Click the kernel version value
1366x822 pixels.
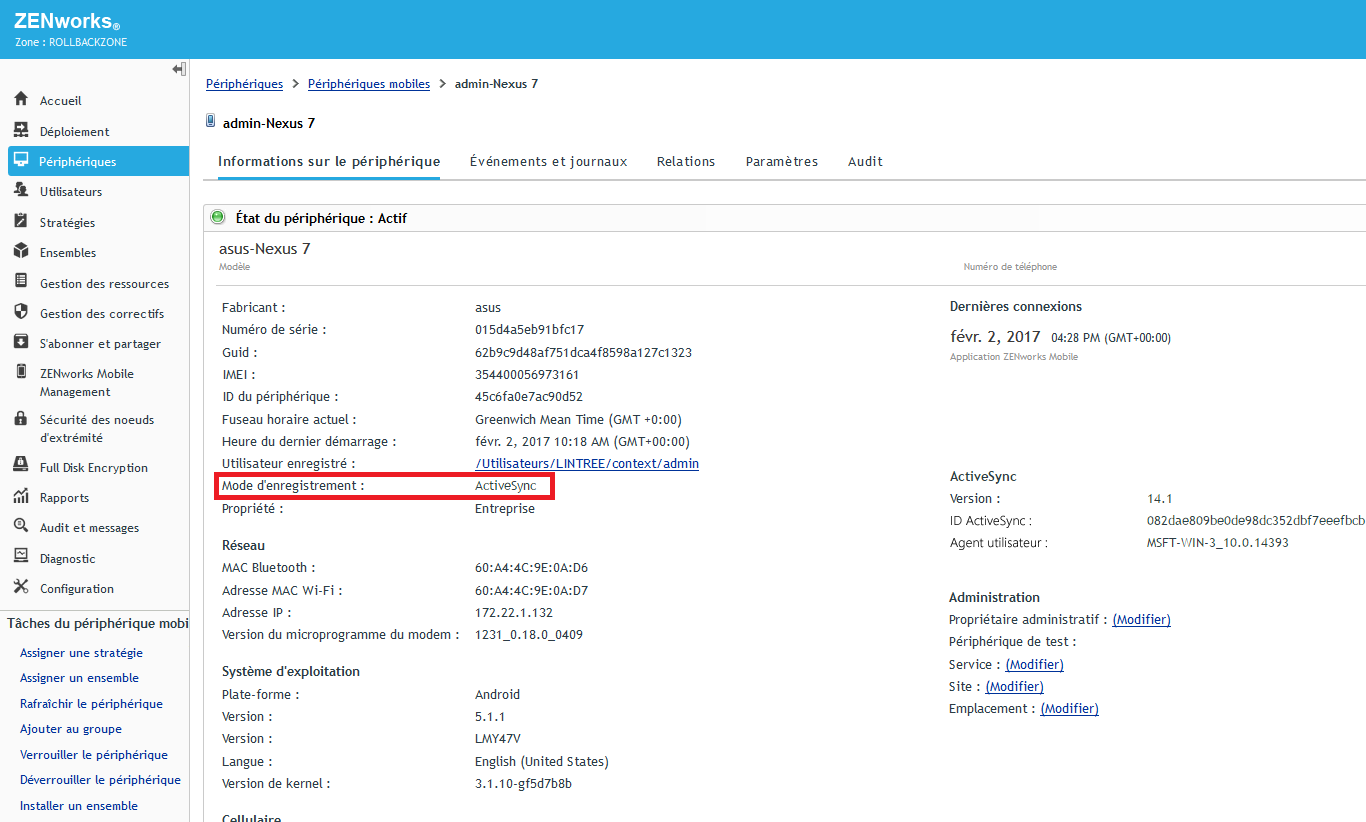523,784
